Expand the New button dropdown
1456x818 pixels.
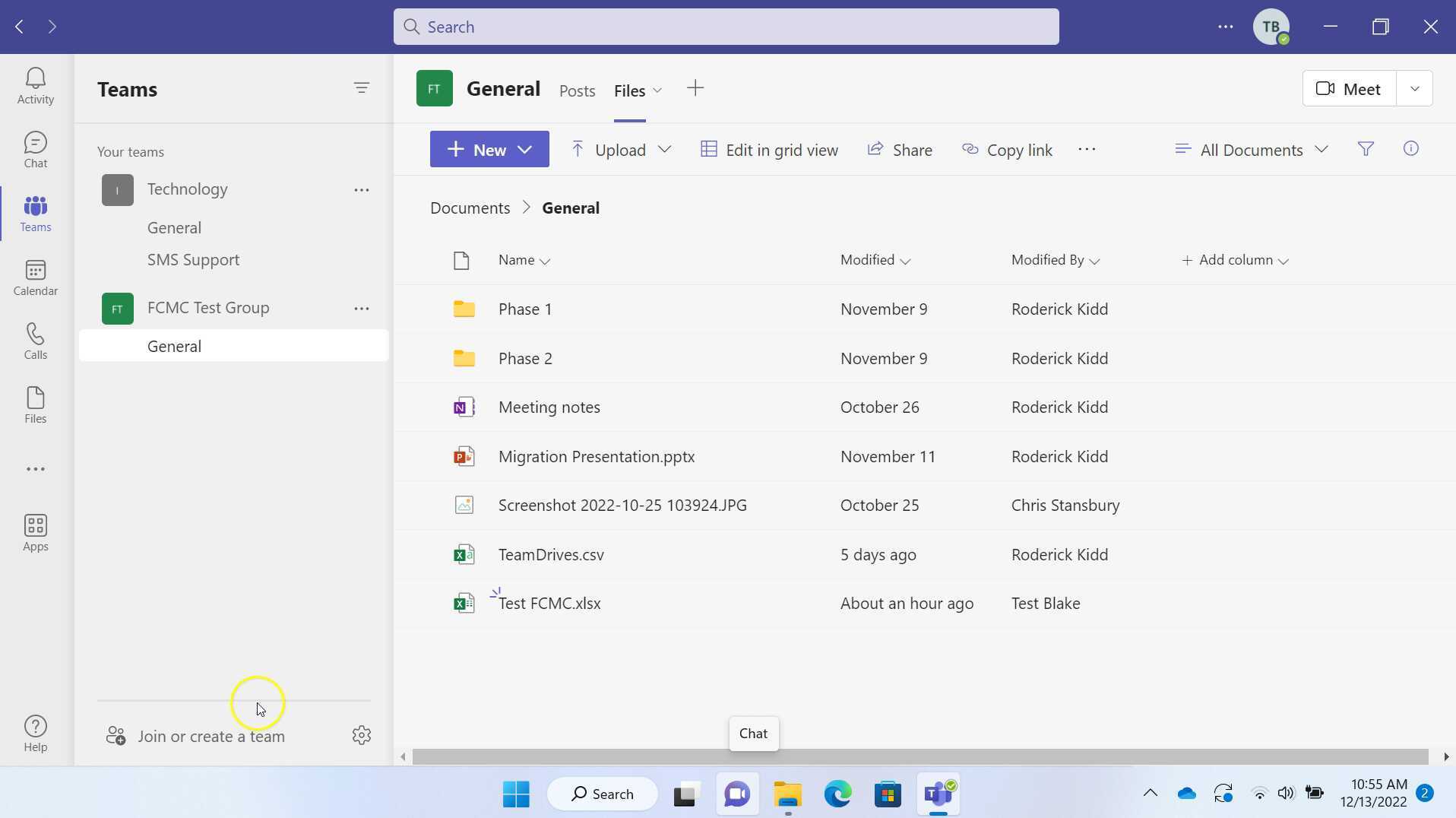pos(525,150)
